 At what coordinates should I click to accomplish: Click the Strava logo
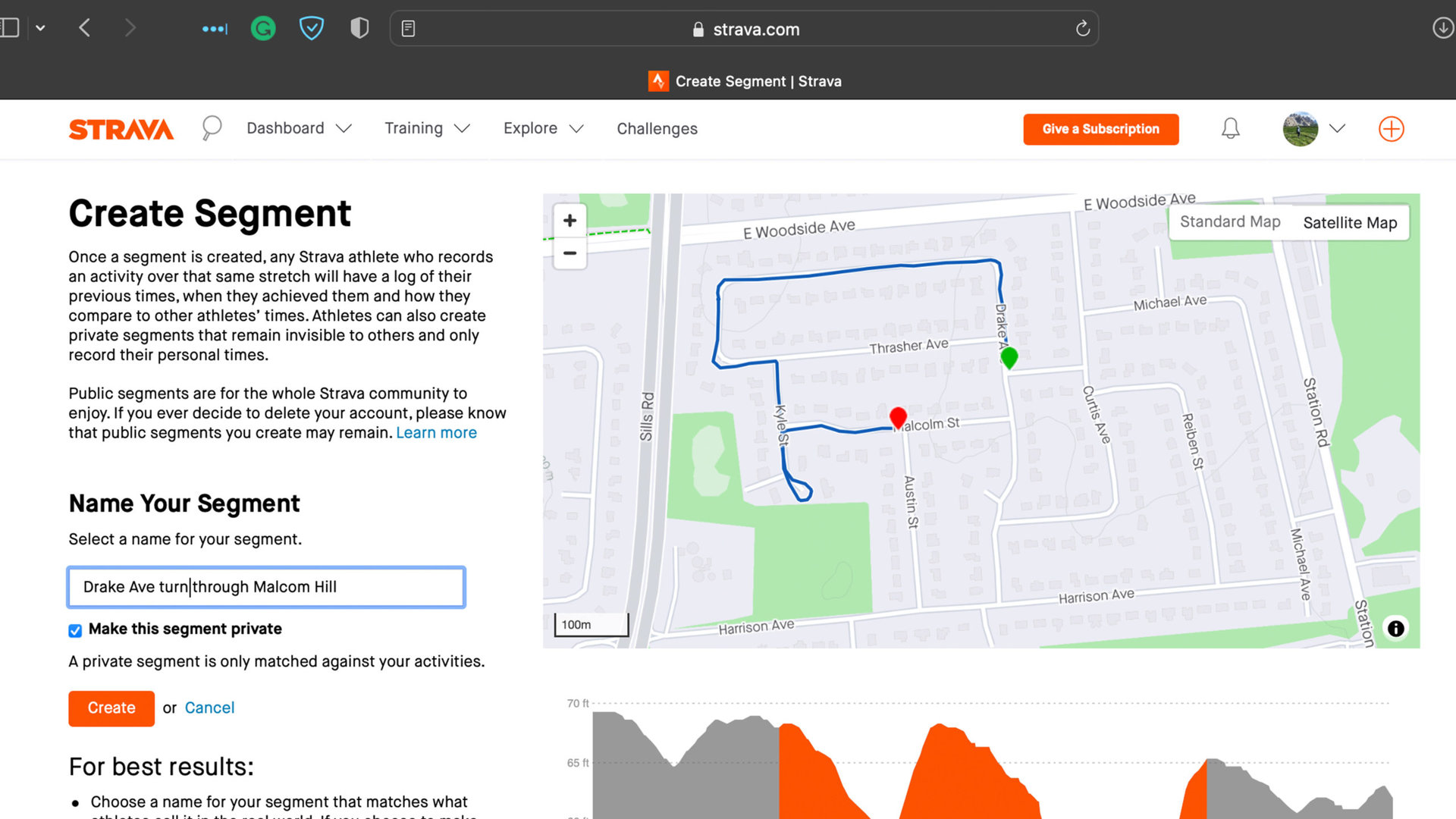tap(121, 129)
